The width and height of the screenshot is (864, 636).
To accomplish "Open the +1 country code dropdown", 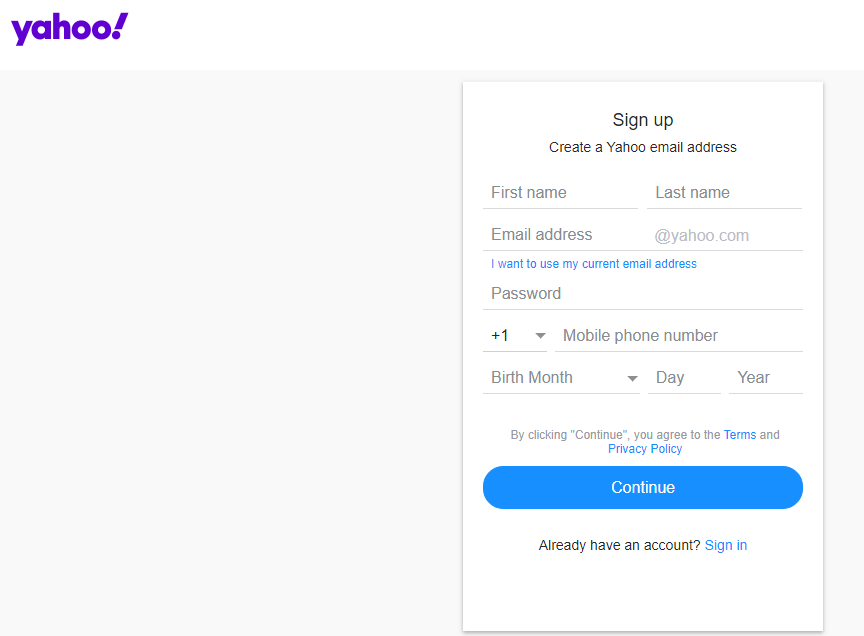I will click(x=515, y=336).
